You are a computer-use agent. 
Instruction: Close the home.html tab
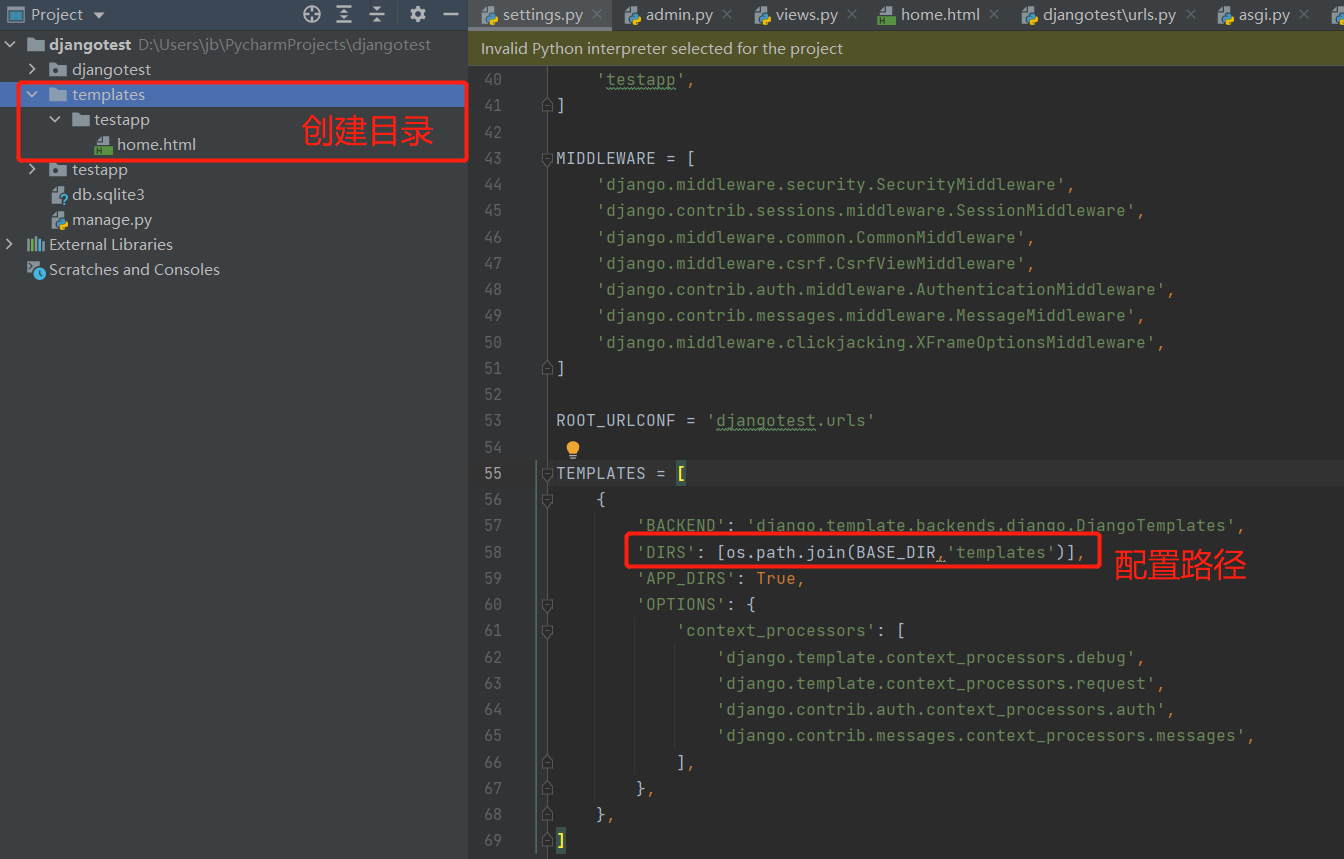click(x=994, y=15)
